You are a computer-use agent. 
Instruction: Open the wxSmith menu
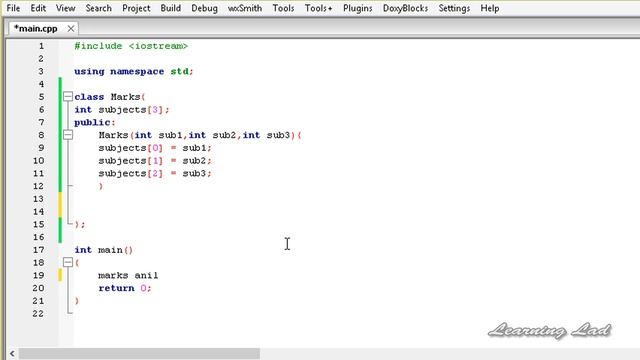(x=244, y=8)
